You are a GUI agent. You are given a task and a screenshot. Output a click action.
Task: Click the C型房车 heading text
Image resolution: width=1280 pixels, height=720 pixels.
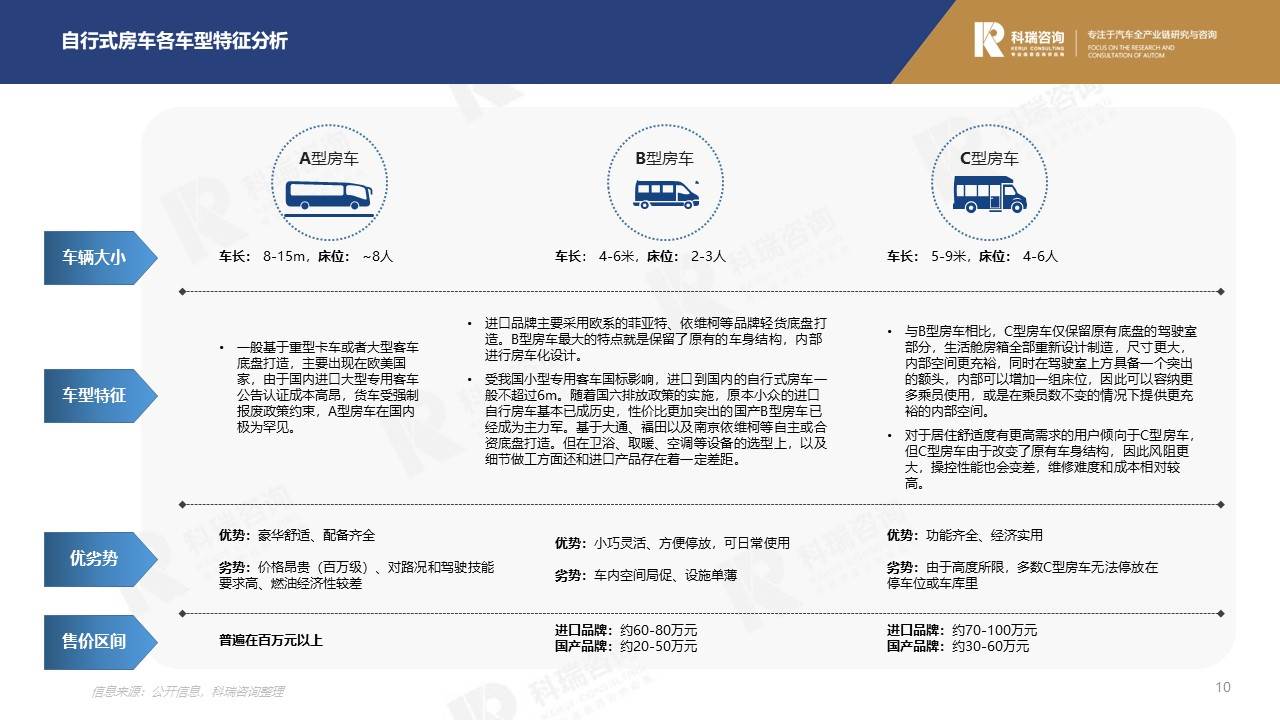(x=989, y=158)
